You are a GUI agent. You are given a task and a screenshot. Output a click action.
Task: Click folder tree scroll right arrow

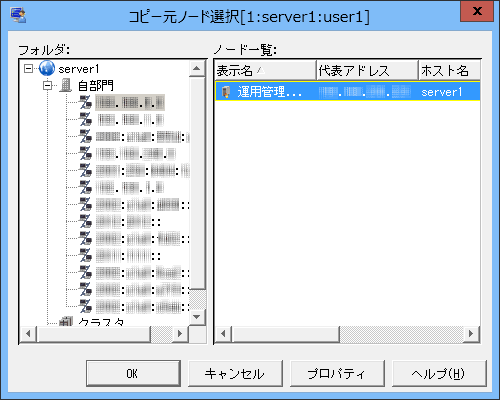180,333
